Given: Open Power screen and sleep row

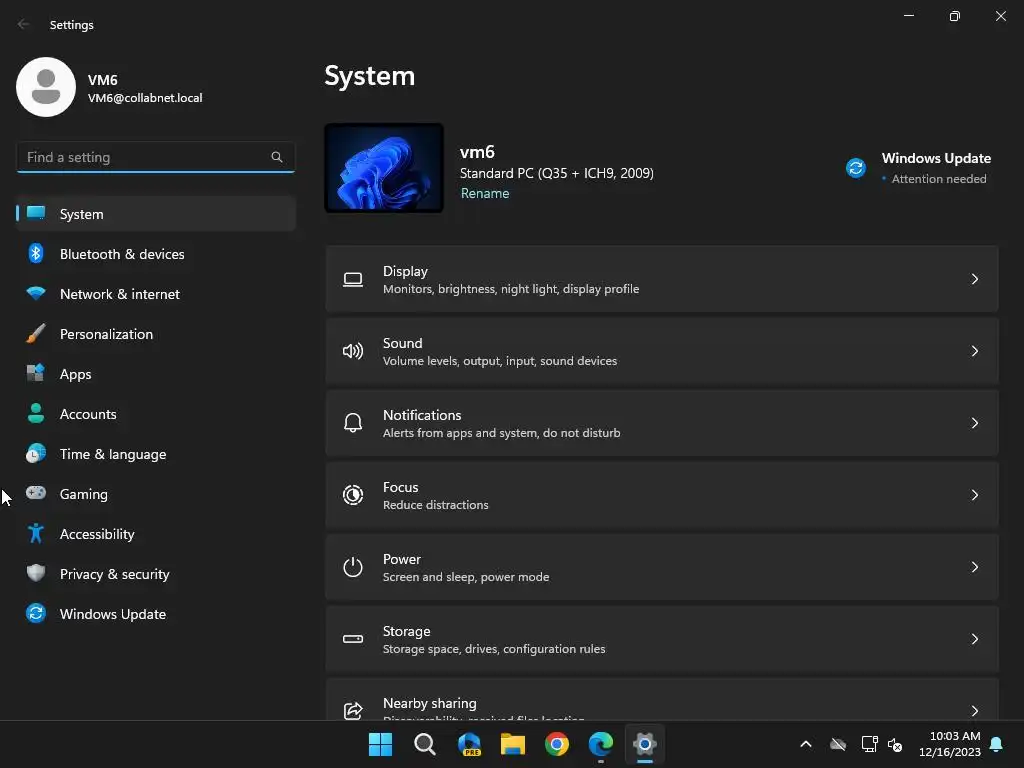Looking at the screenshot, I should coord(662,567).
